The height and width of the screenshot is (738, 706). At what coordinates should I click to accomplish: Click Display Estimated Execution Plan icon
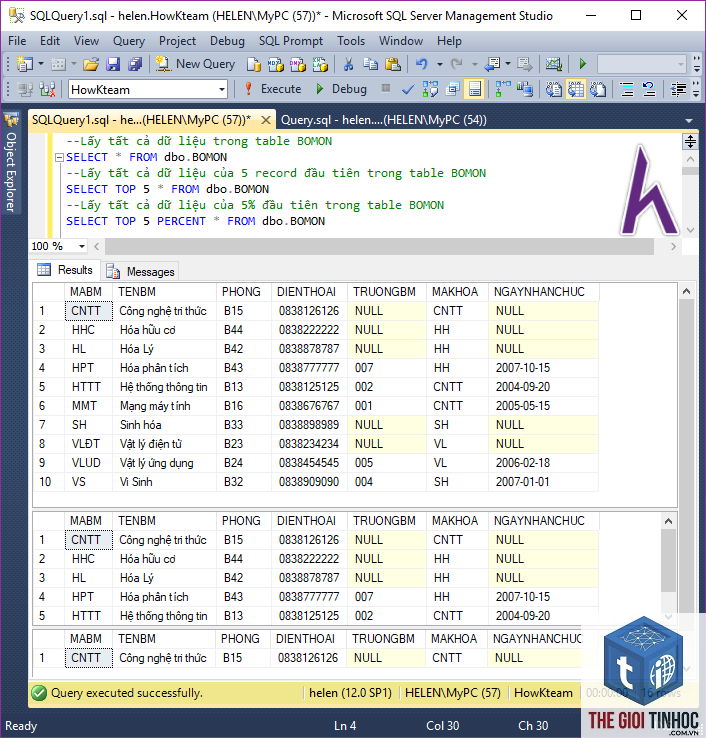click(430, 89)
